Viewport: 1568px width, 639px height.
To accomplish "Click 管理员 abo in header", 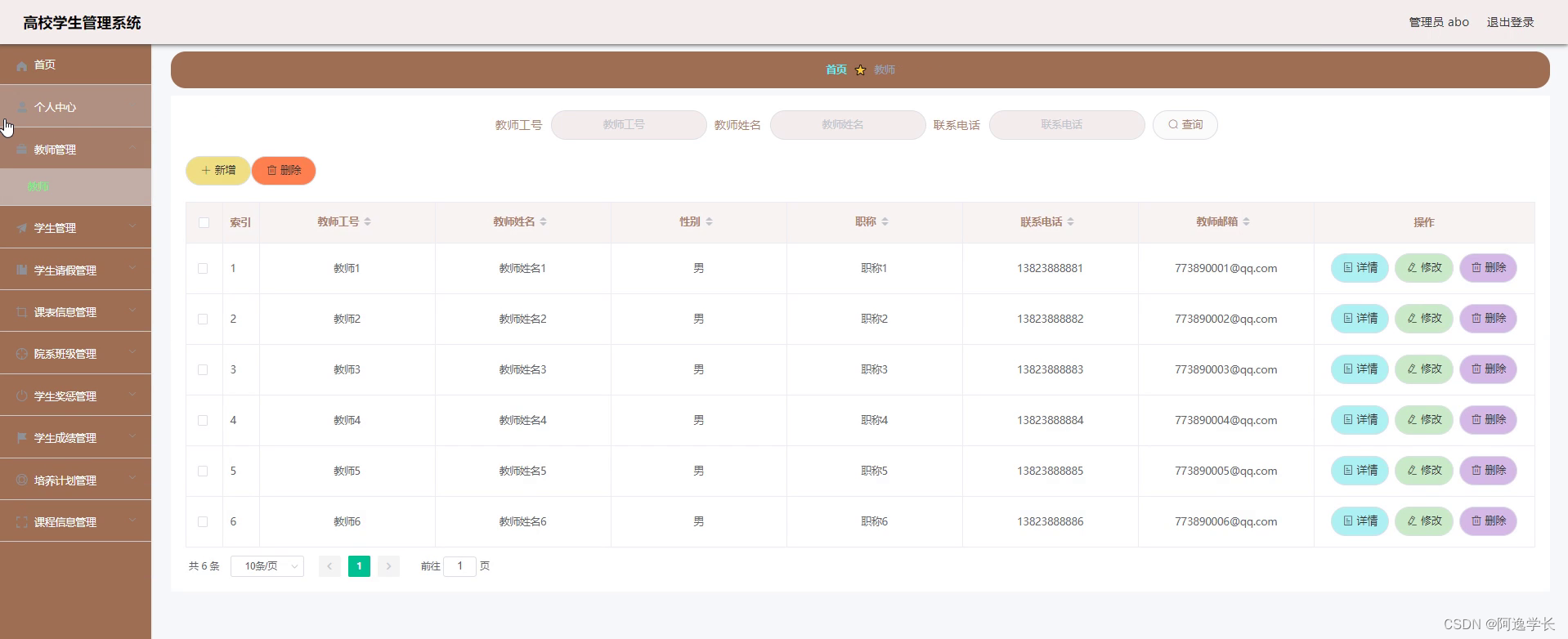I will pyautogui.click(x=1439, y=22).
